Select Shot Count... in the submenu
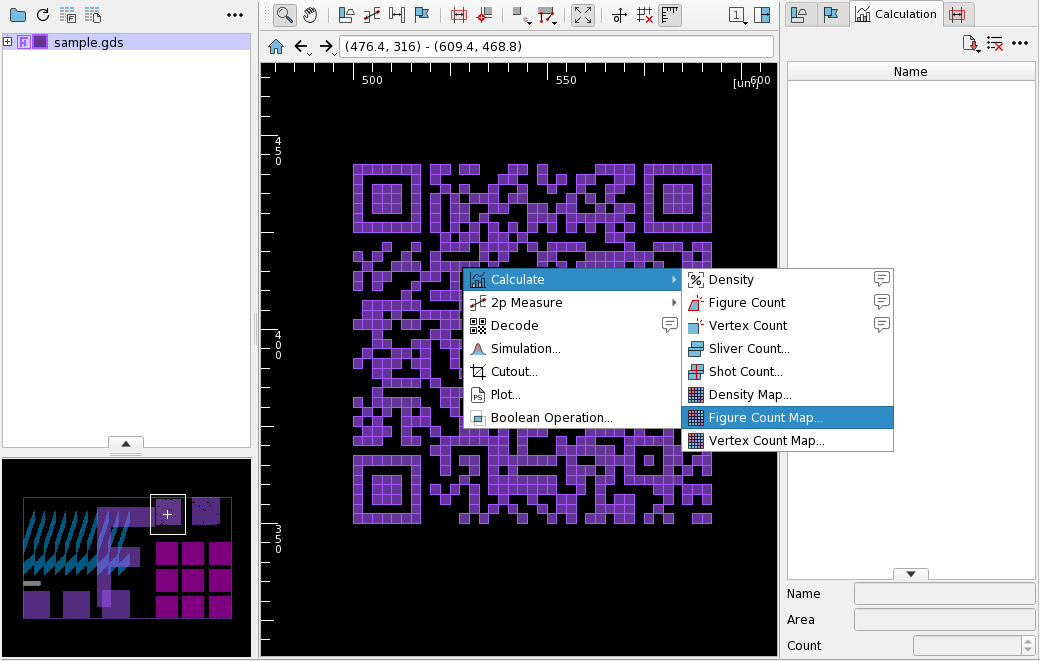 click(x=788, y=372)
